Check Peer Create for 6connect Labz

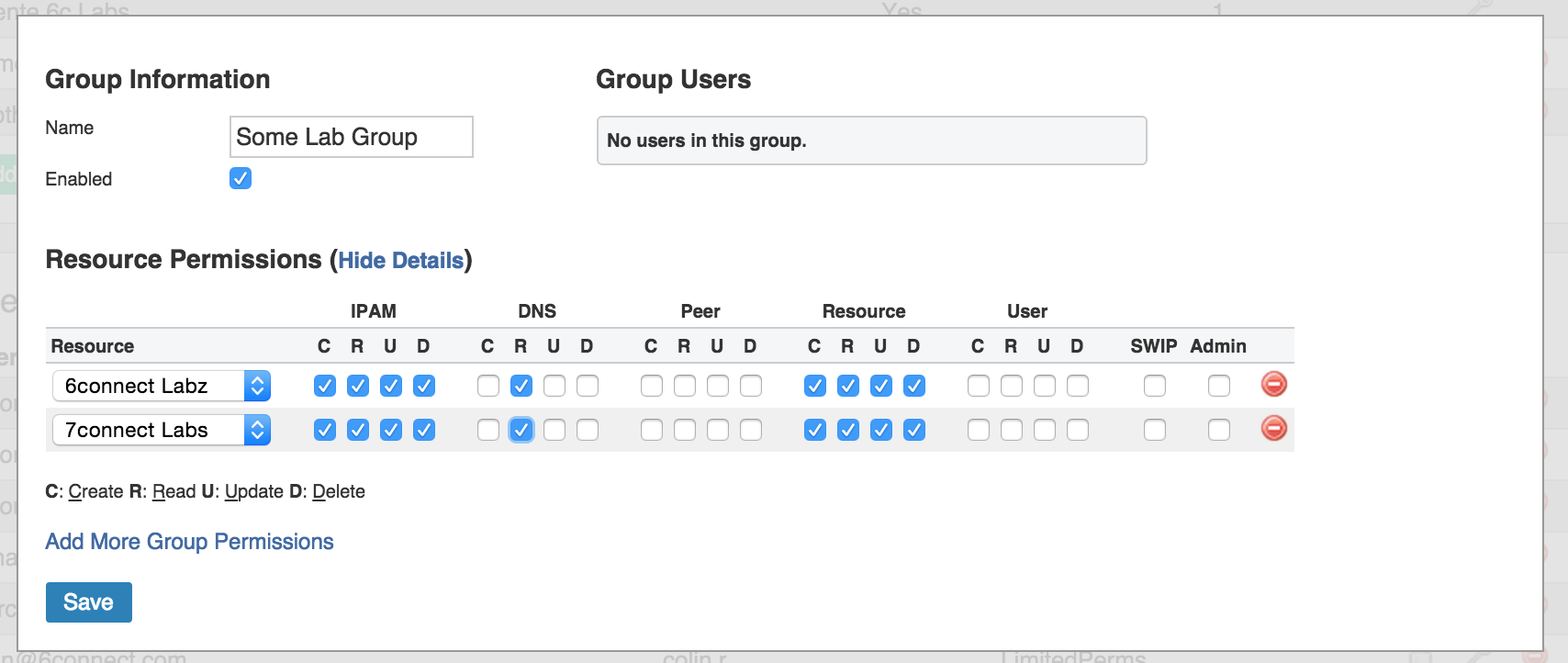point(651,386)
